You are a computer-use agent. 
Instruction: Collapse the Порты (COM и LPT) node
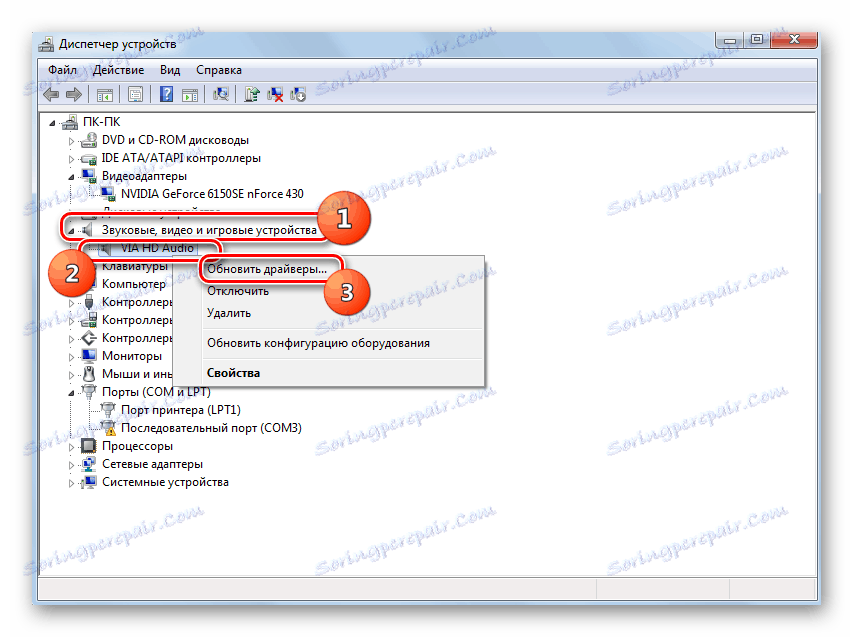(71, 393)
